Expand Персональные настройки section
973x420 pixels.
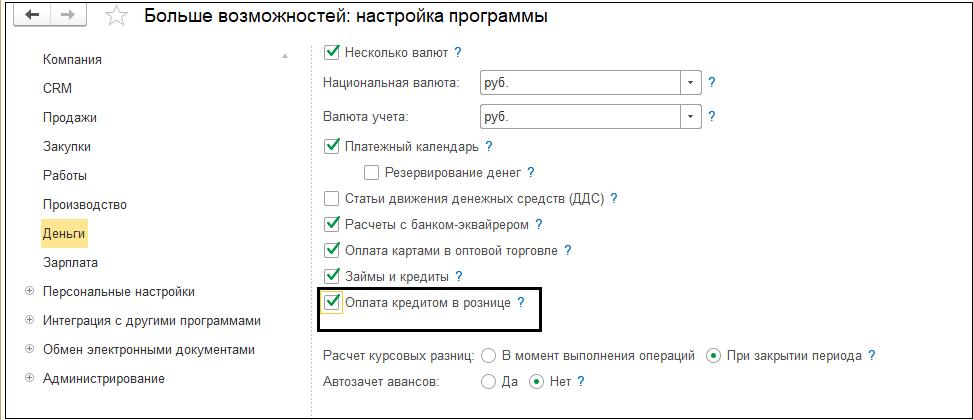pyautogui.click(x=29, y=292)
